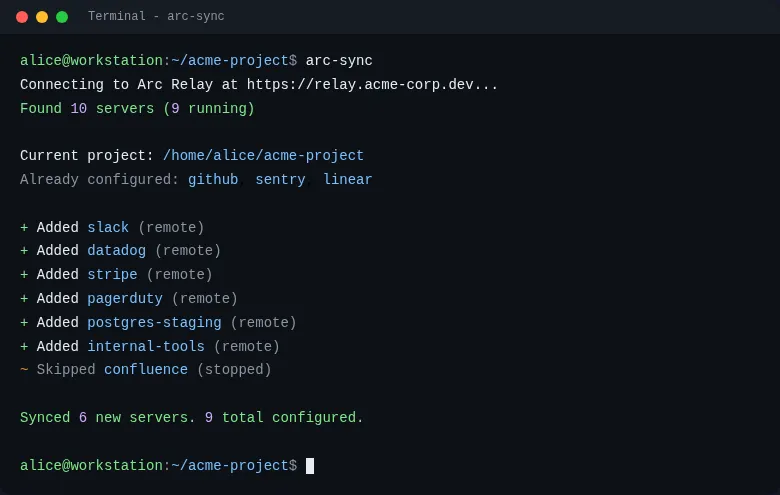Viewport: 780px width, 495px height.
Task: Select the word 'sentry' in configured list
Action: pos(280,180)
